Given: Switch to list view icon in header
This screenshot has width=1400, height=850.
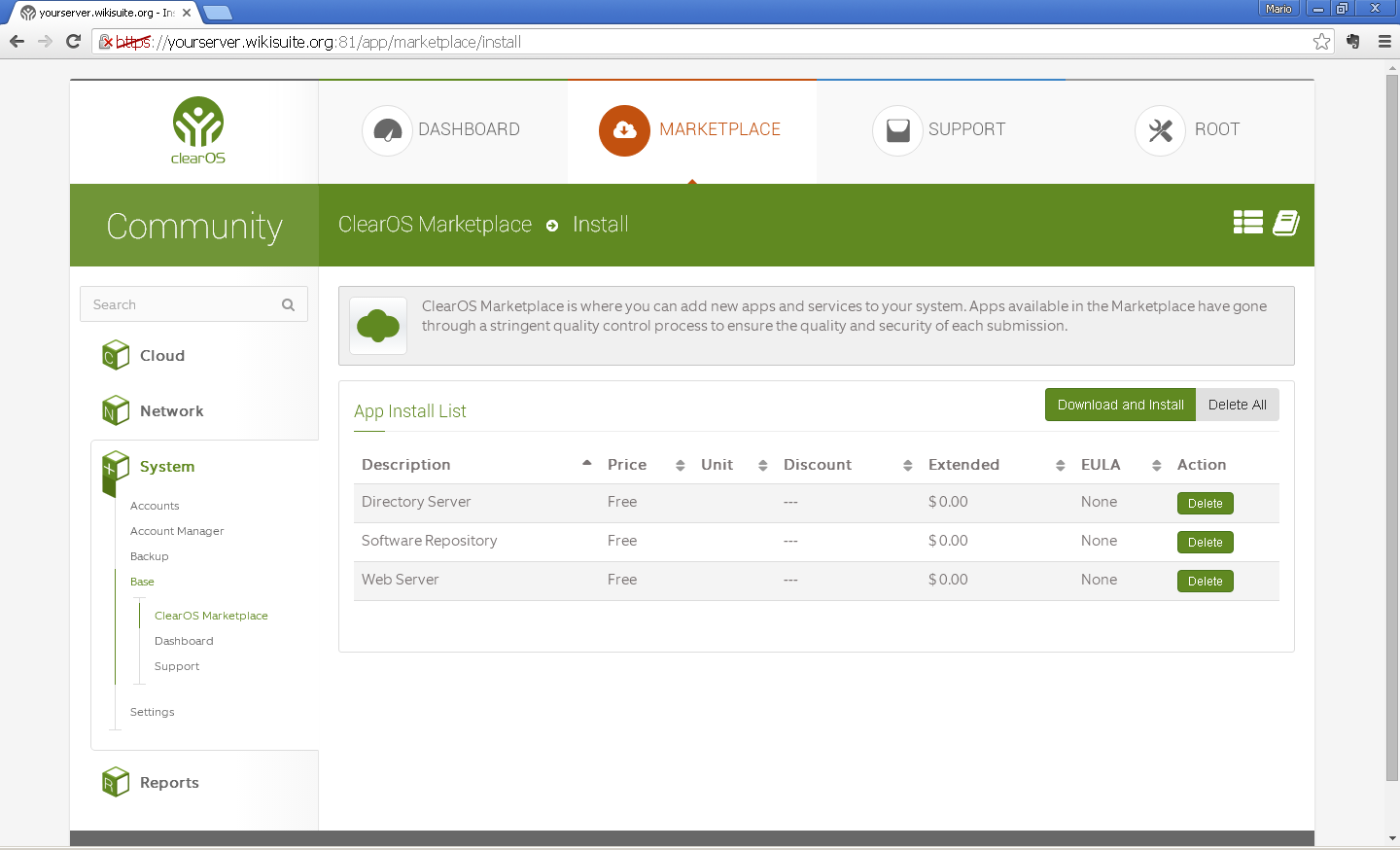Looking at the screenshot, I should [1247, 223].
